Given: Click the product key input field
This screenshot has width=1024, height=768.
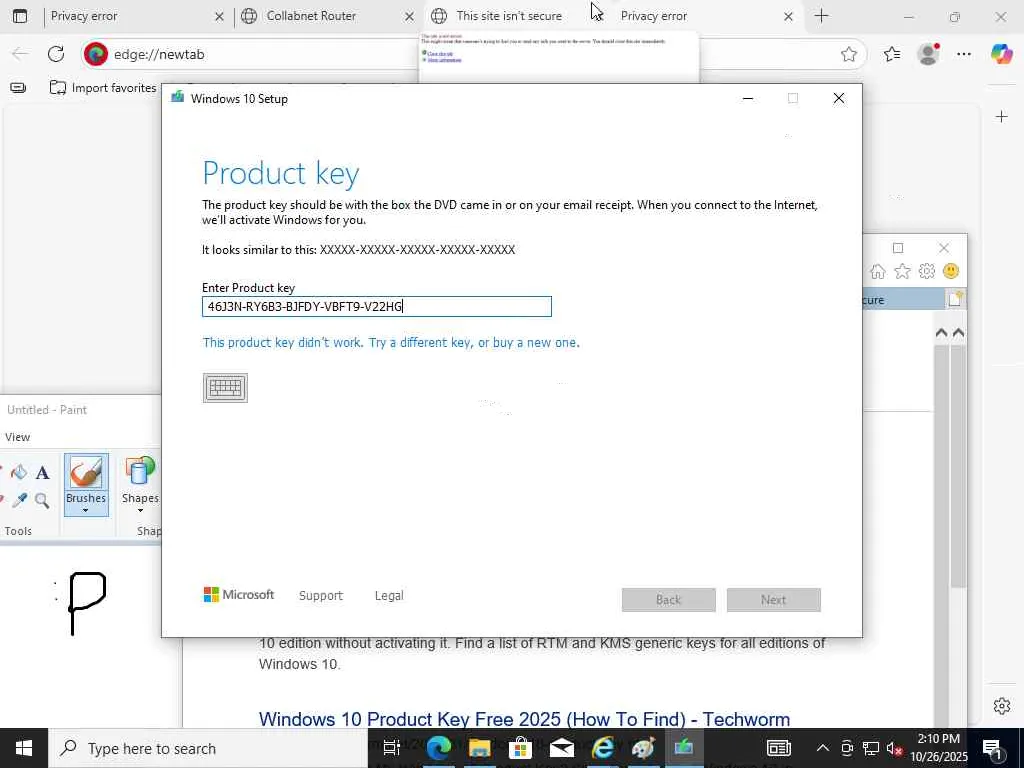Looking at the screenshot, I should click(x=377, y=306).
